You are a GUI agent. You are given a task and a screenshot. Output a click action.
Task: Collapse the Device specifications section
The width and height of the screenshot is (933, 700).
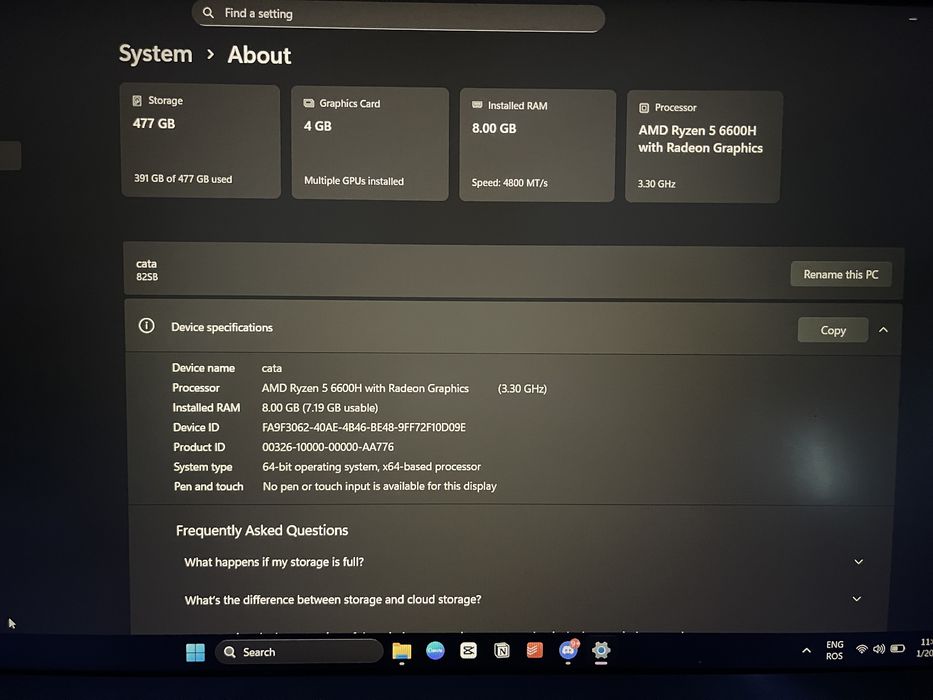(884, 330)
